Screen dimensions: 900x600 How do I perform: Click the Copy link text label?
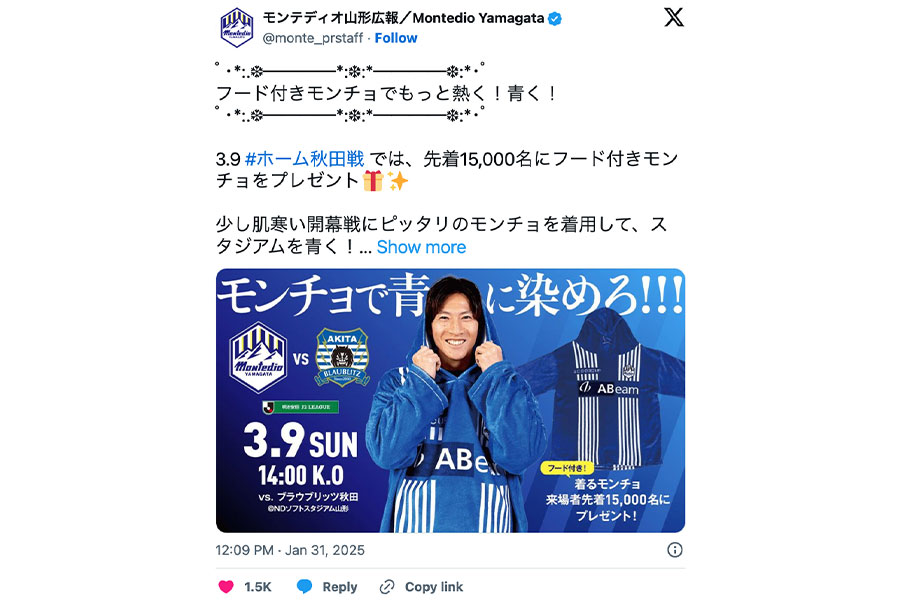tap(434, 587)
